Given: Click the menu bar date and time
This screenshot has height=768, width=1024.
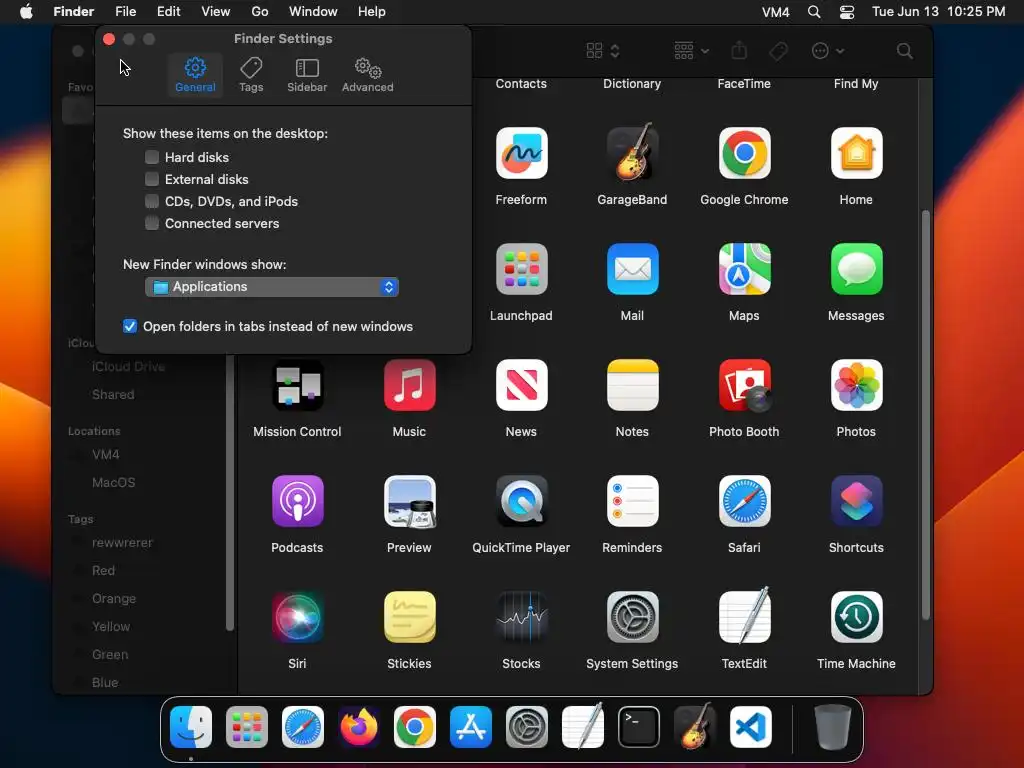Looking at the screenshot, I should 938,12.
